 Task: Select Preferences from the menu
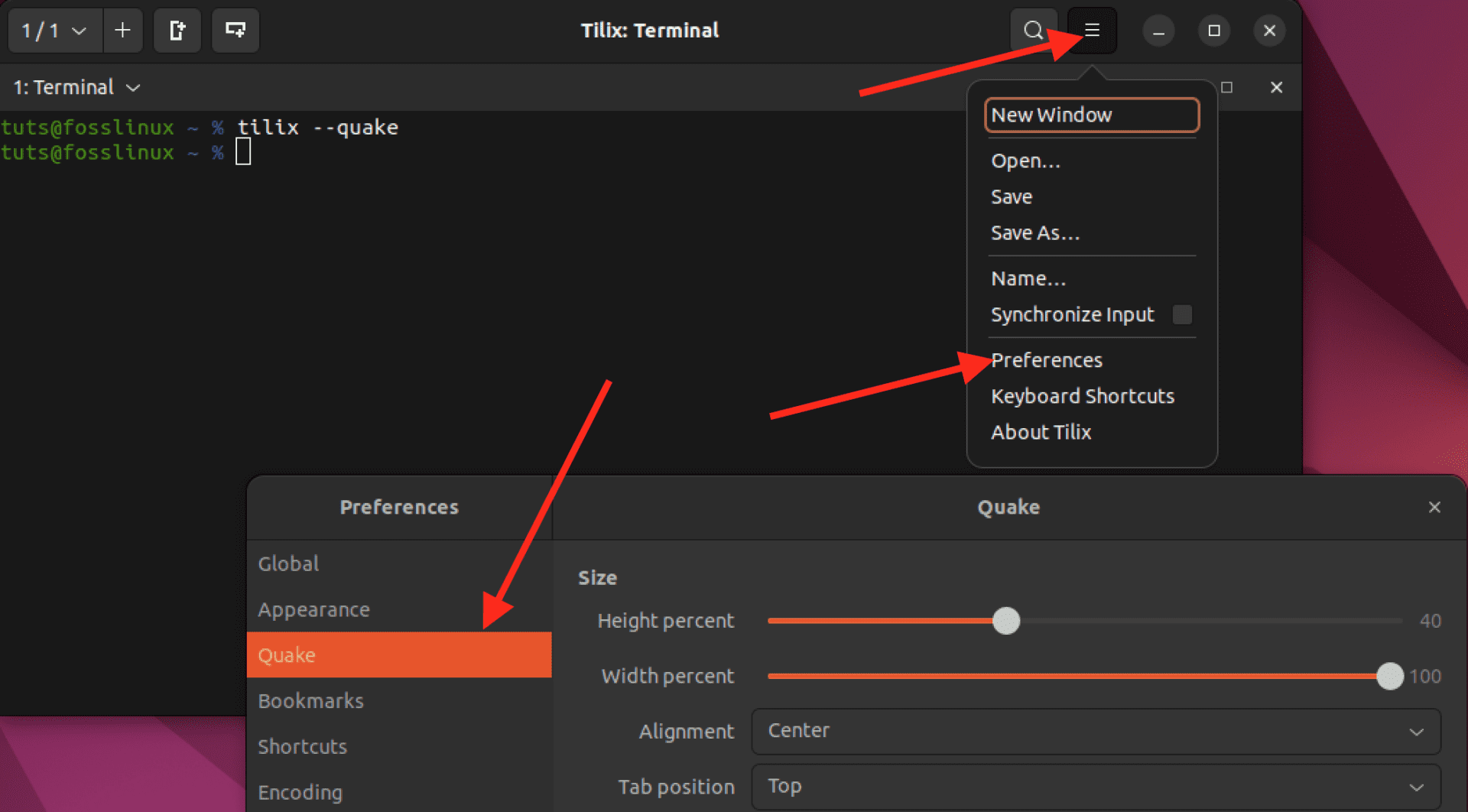1047,360
